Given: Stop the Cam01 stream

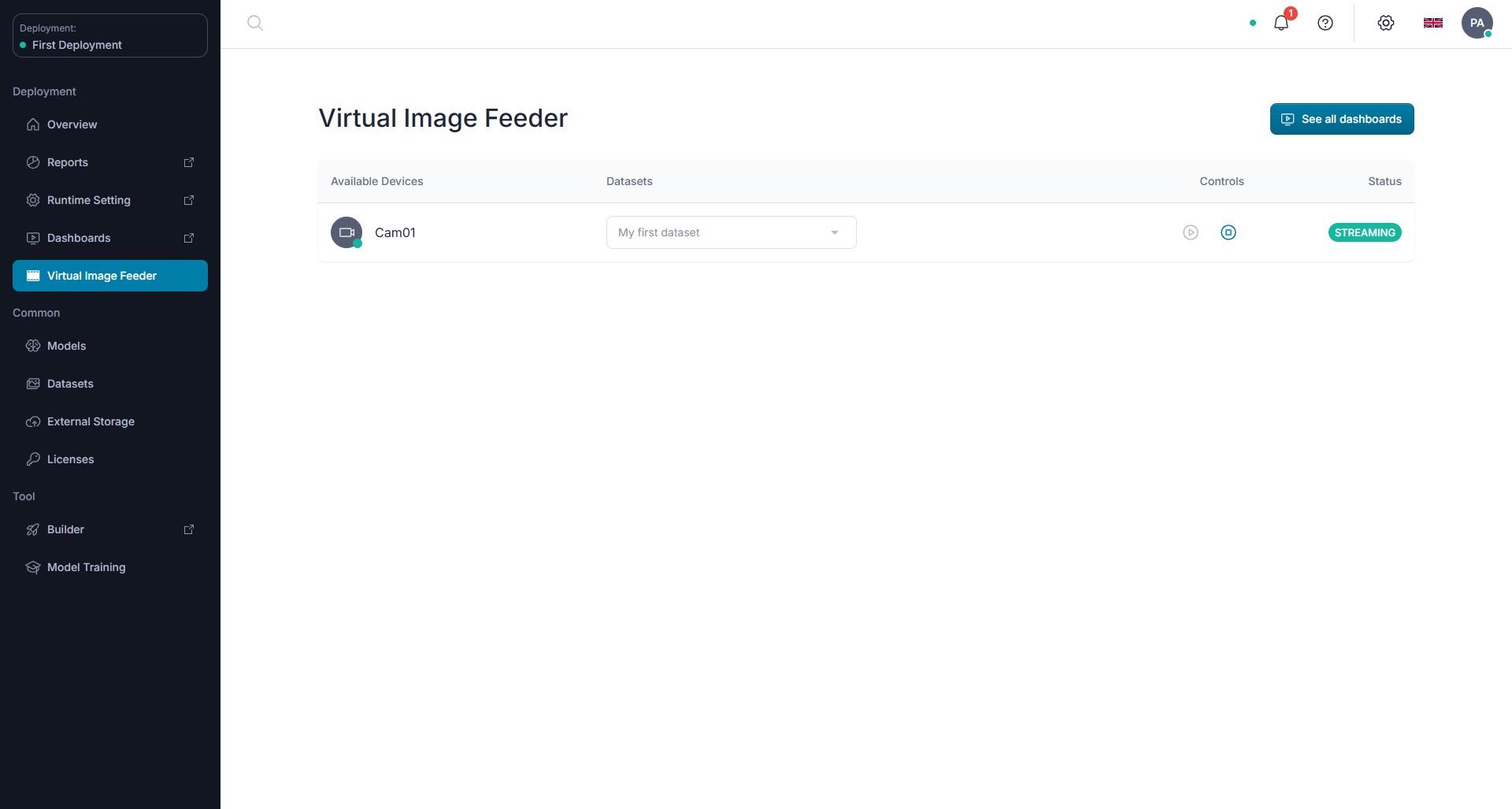Looking at the screenshot, I should (x=1228, y=232).
